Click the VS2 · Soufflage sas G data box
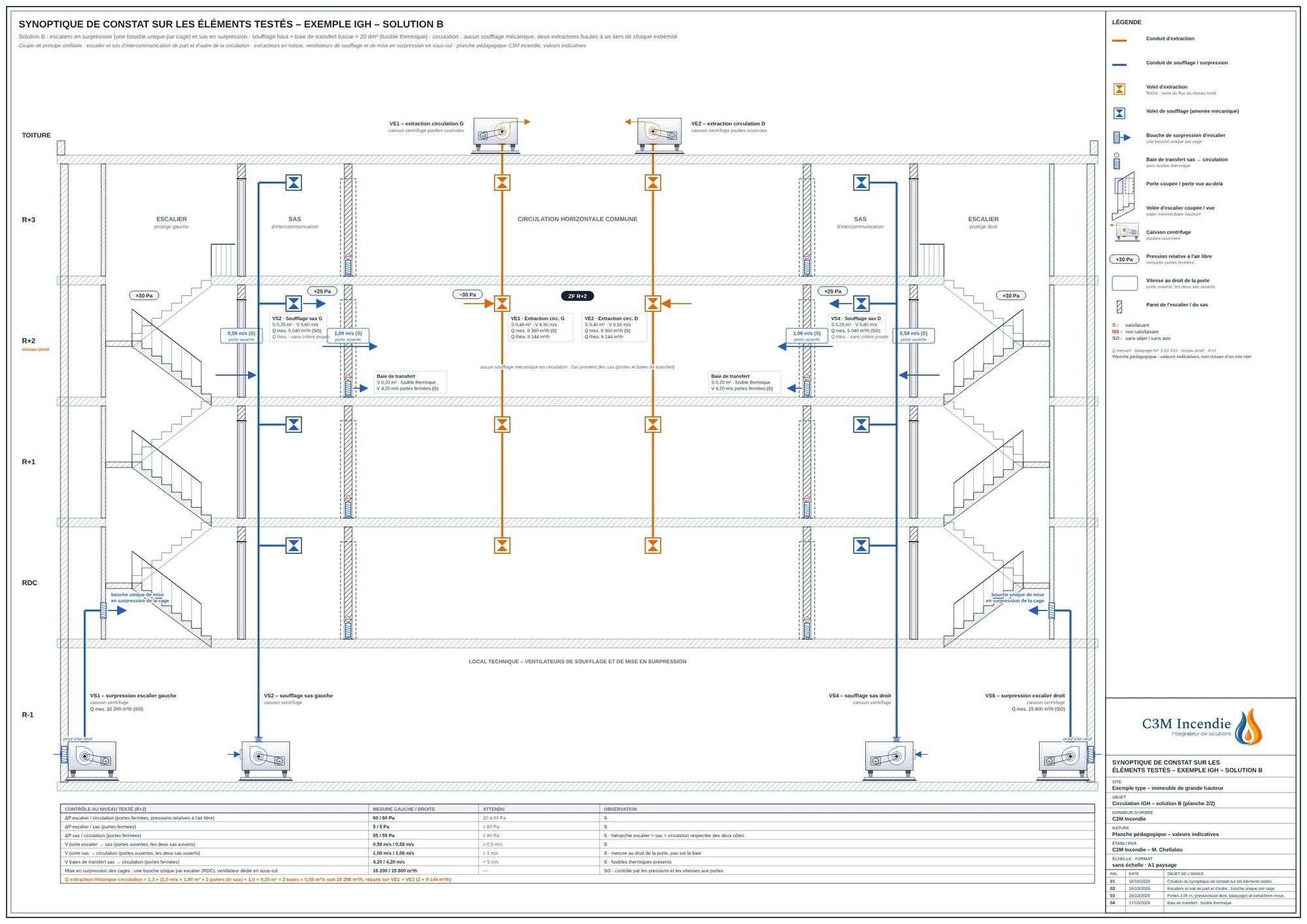Screen dimensions: 1307x924 (x=299, y=327)
